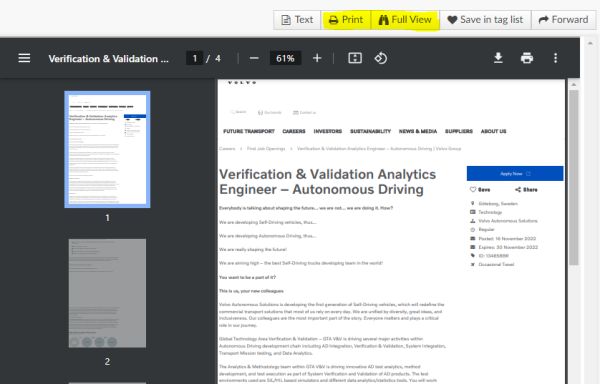
Task: Click the Apply Now button
Action: 515,174
